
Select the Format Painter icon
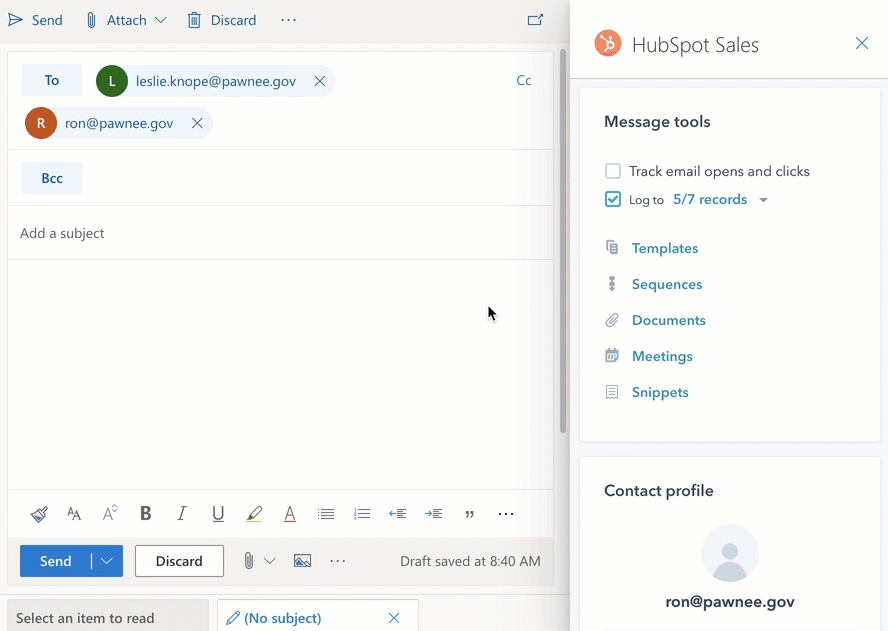tap(38, 513)
